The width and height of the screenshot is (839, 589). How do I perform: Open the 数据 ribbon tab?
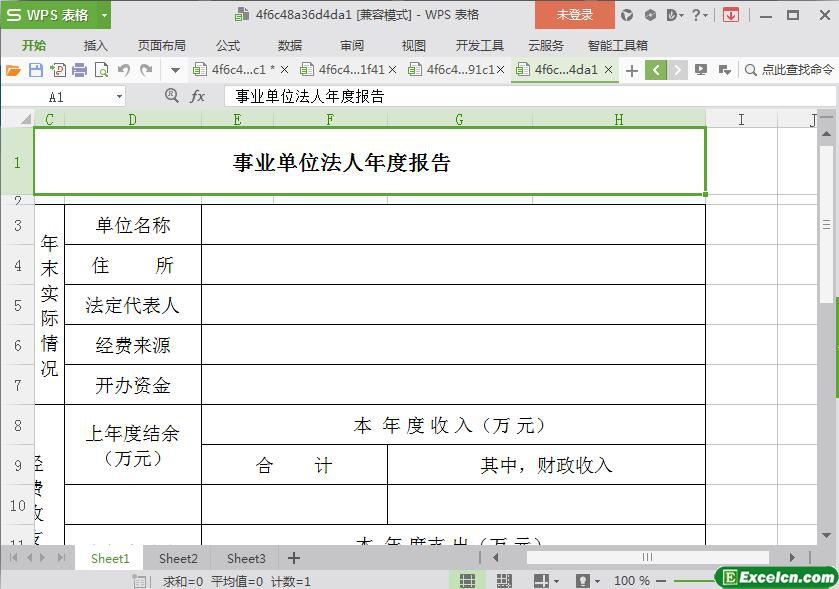(290, 45)
